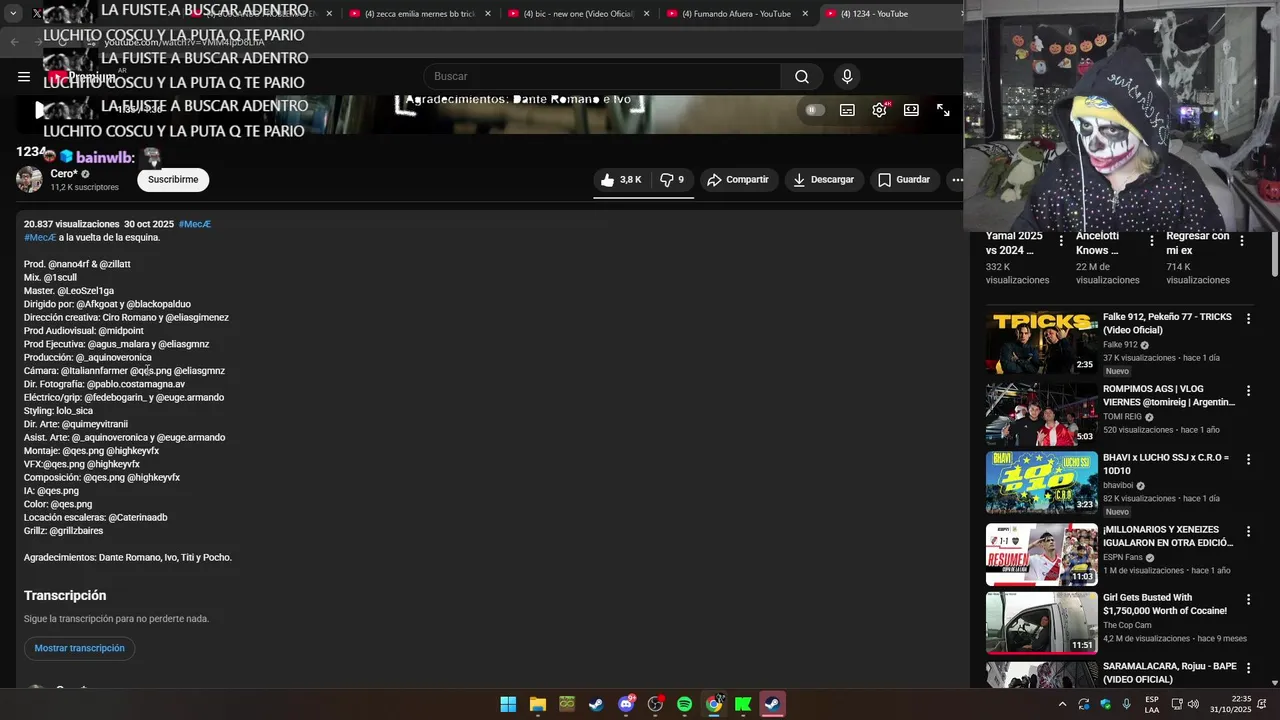Open the YouTube hamburger guide menu
The height and width of the screenshot is (720, 1280).
click(x=24, y=76)
